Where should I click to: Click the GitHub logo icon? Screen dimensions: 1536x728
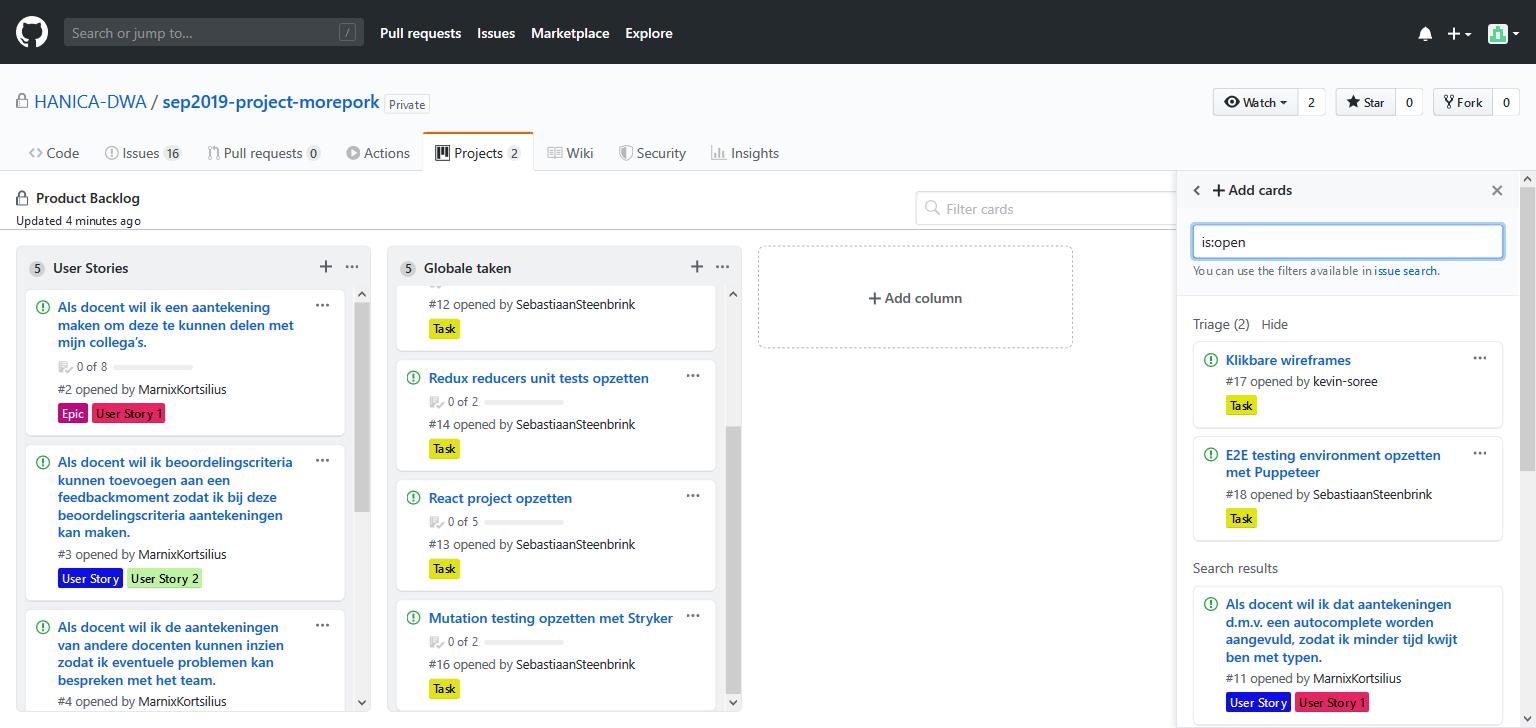pyautogui.click(x=31, y=32)
